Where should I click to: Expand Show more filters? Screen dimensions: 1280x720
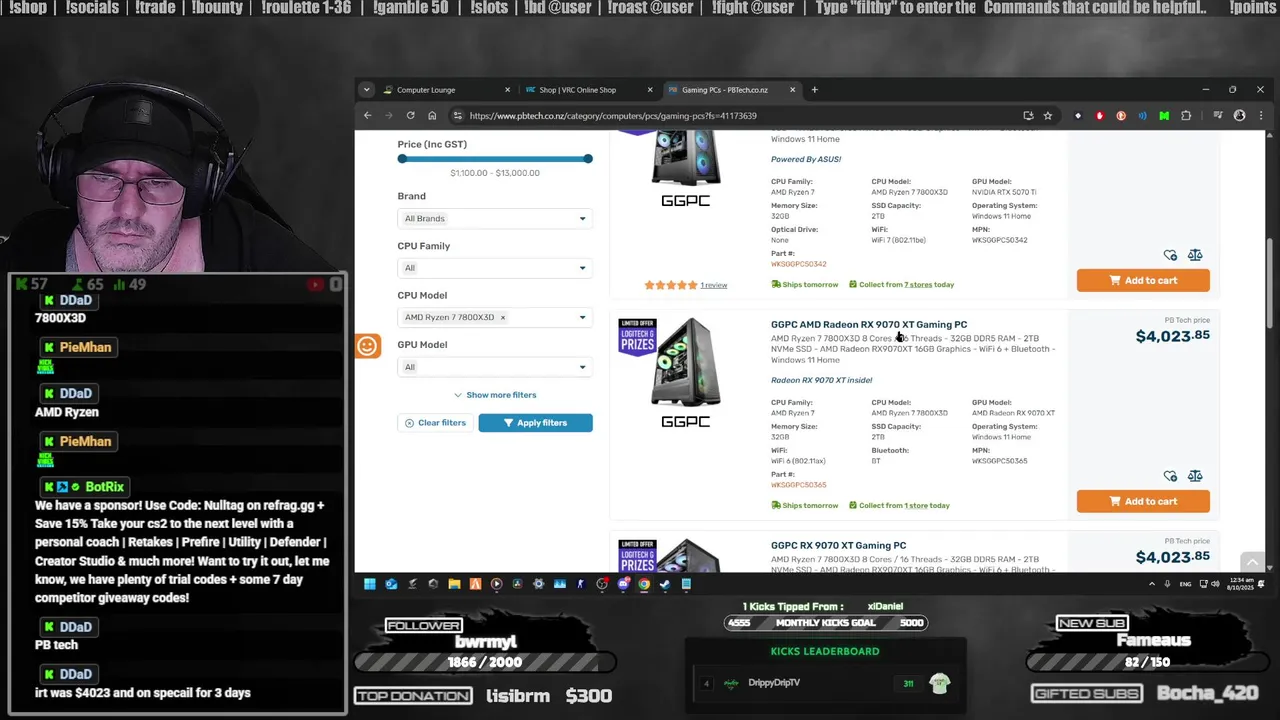pos(495,395)
